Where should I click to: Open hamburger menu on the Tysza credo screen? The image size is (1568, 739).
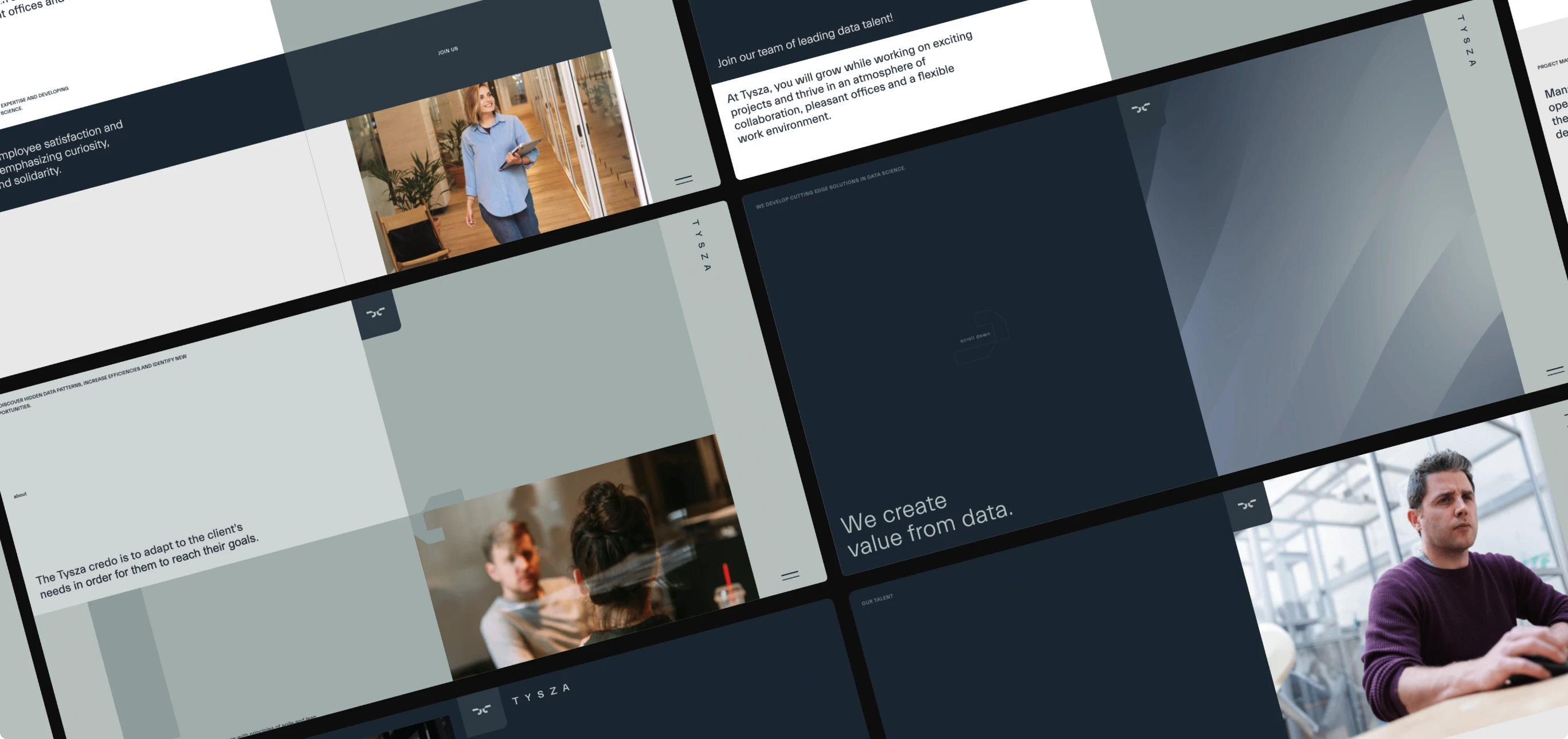790,575
